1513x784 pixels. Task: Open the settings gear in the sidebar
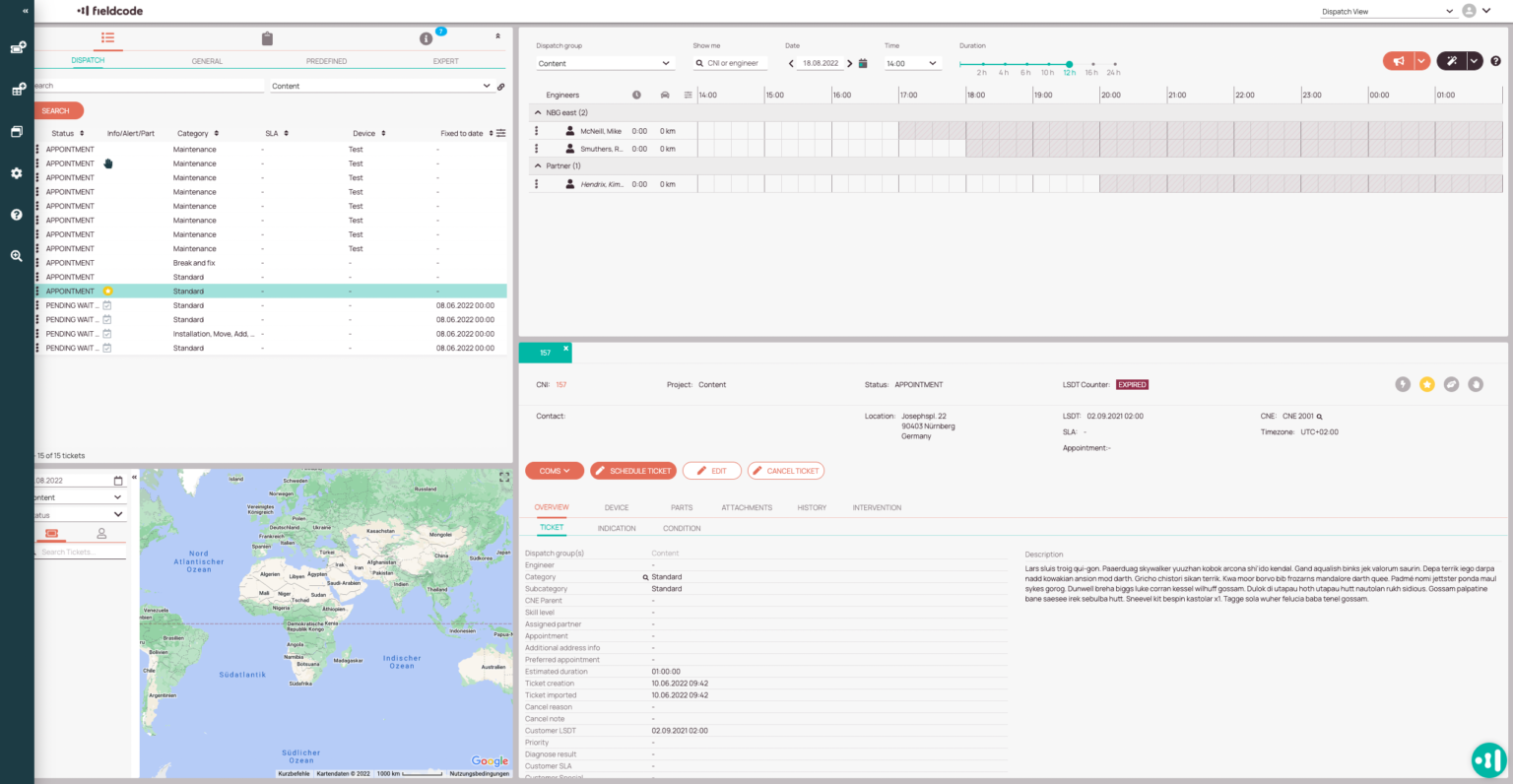pyautogui.click(x=17, y=173)
